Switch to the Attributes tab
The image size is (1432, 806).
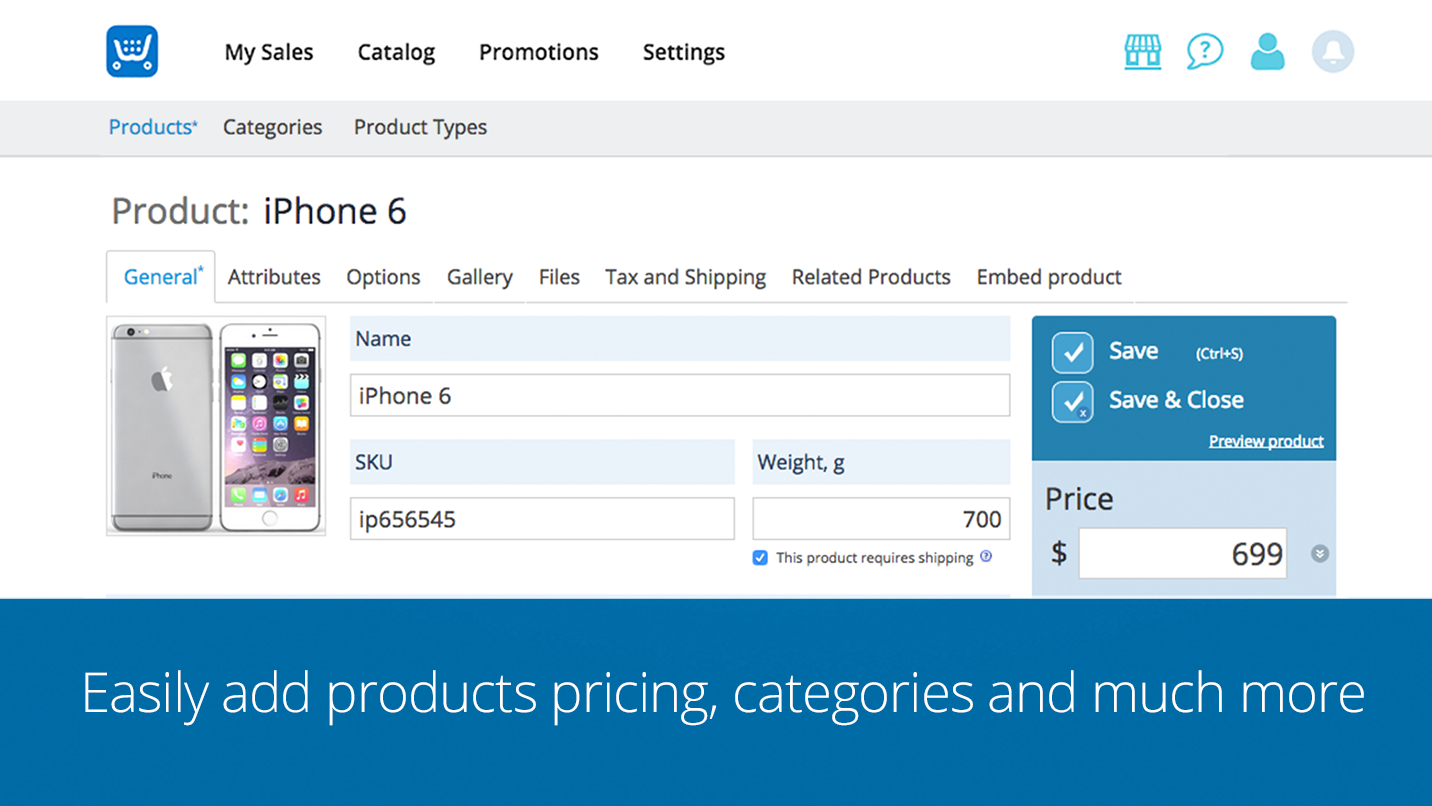coord(274,277)
